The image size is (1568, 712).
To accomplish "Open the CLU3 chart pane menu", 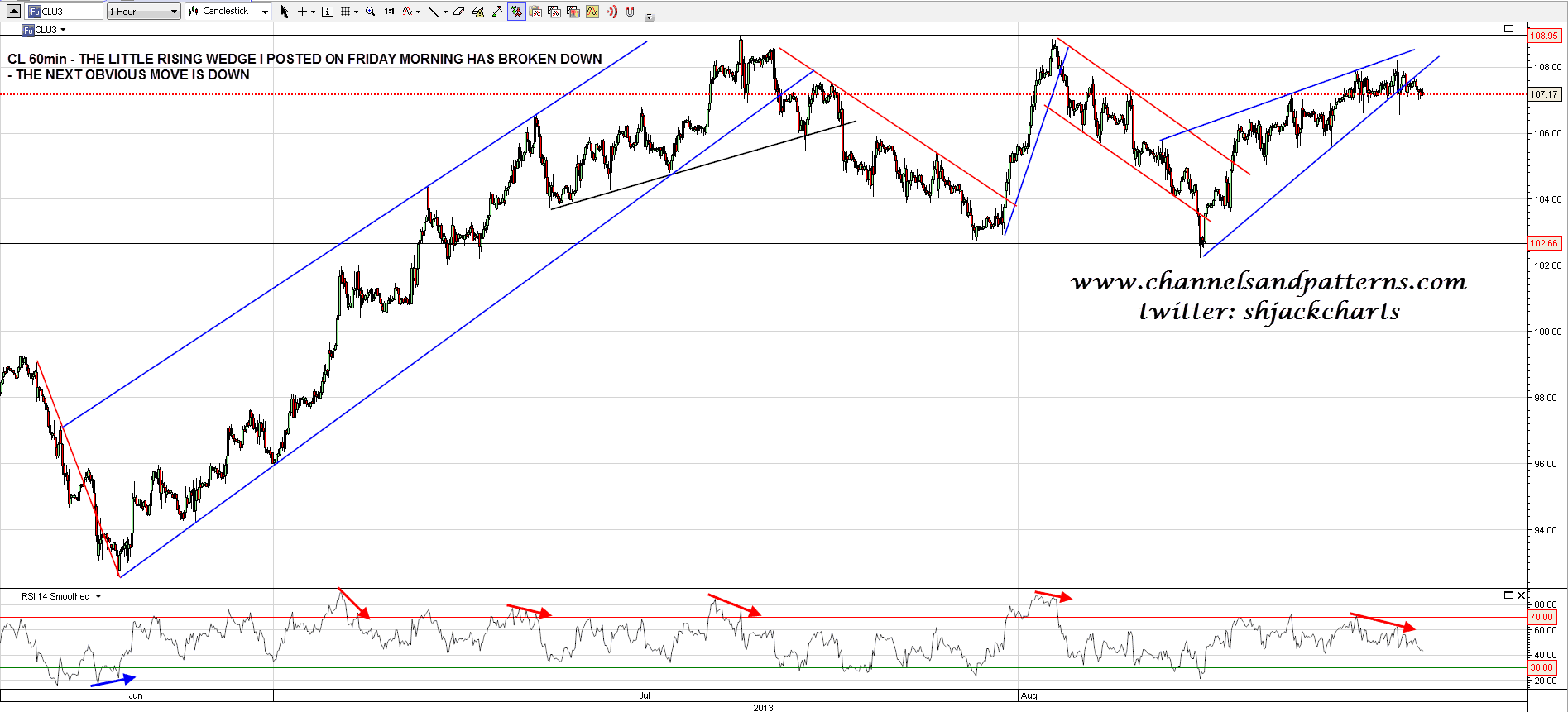I will [x=63, y=30].
